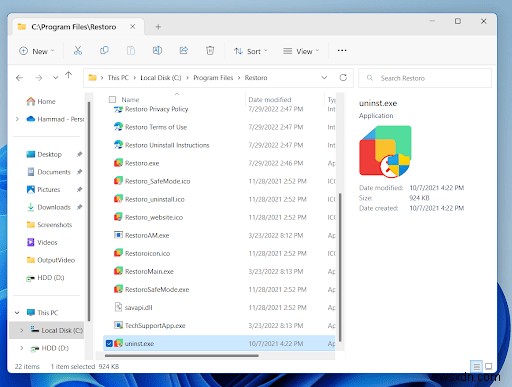Select Restoro Uninstall Instructions file
512x387 pixels.
click(167, 145)
